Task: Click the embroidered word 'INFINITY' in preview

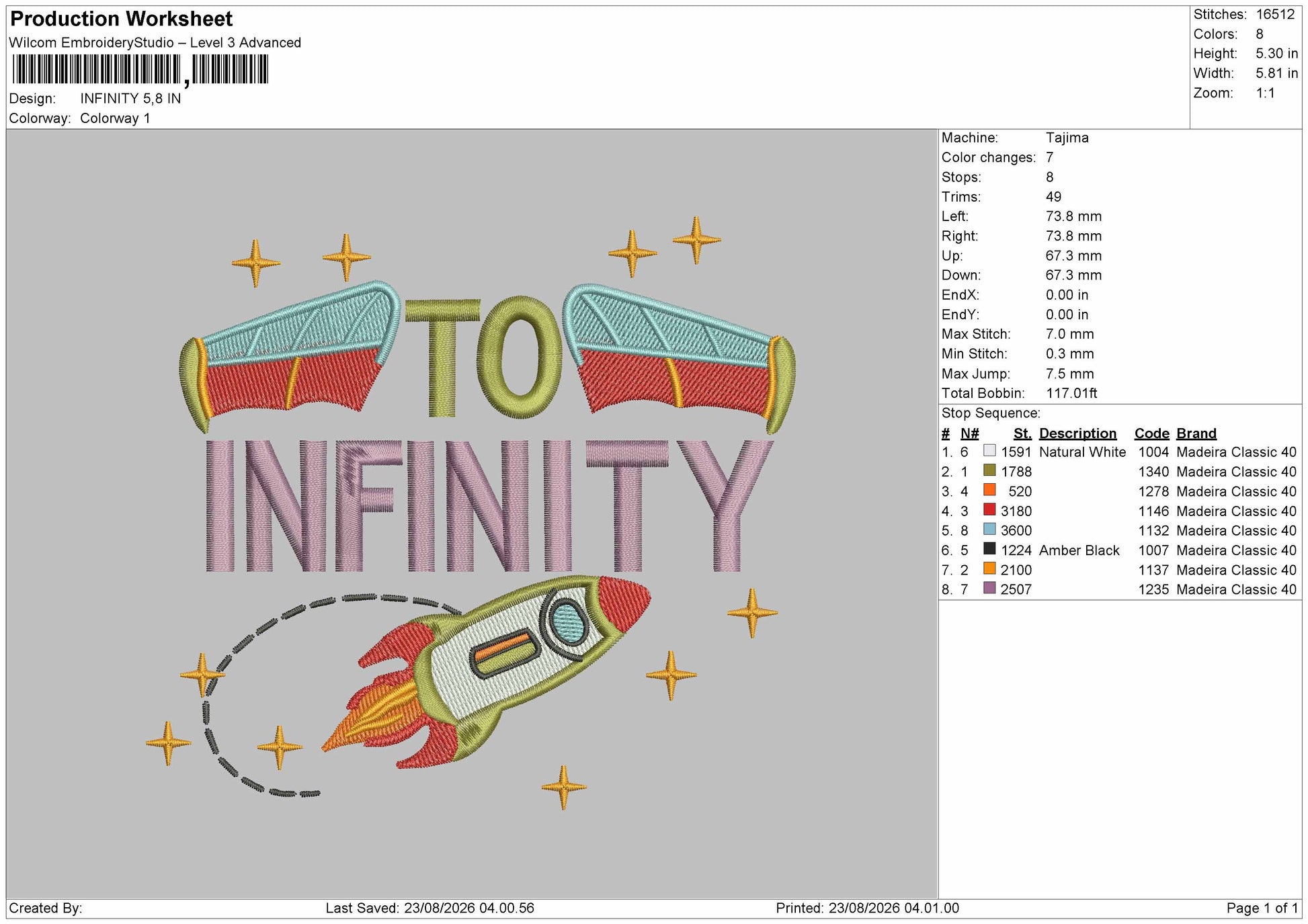Action: [x=489, y=505]
